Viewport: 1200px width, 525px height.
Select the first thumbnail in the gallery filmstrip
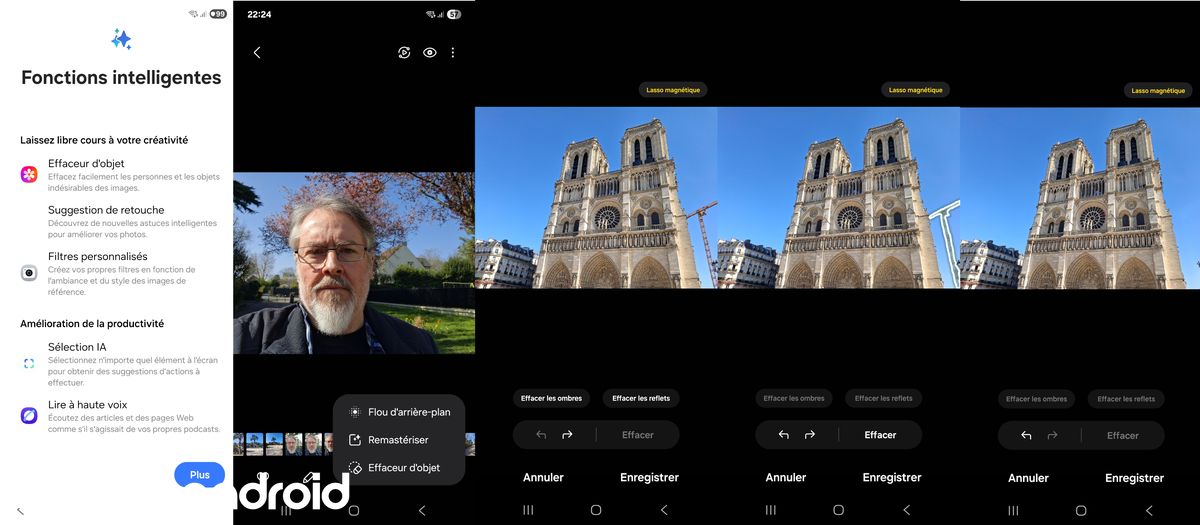[x=237, y=443]
